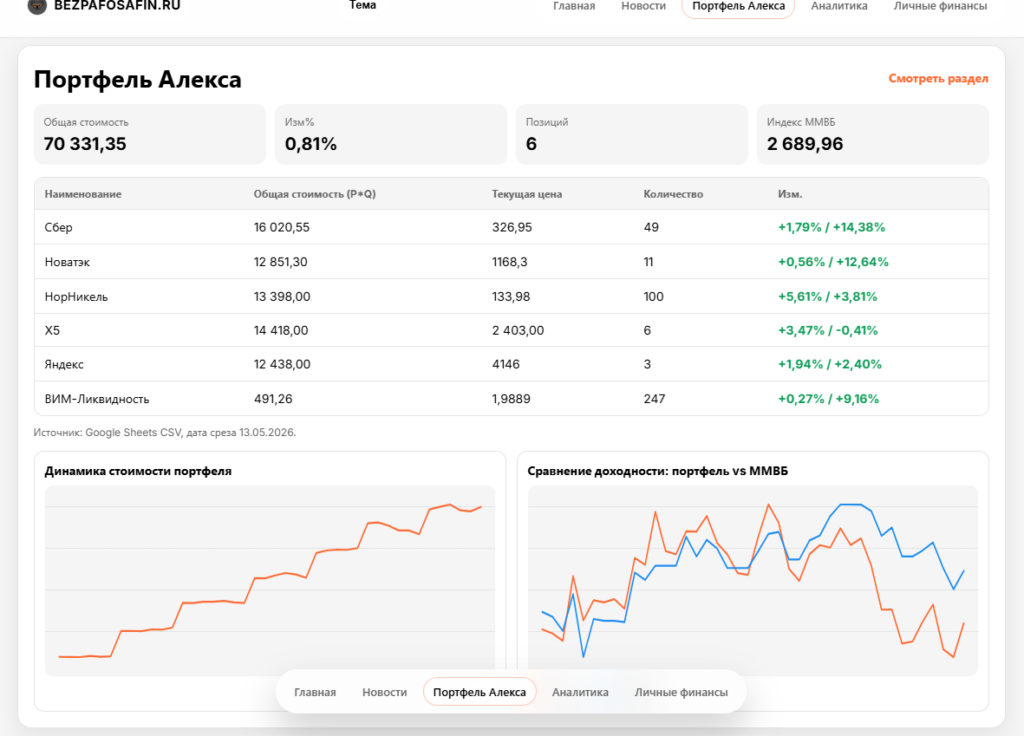The height and width of the screenshot is (736, 1024).
Task: Open Новости in floating bottom bar
Action: click(x=385, y=692)
